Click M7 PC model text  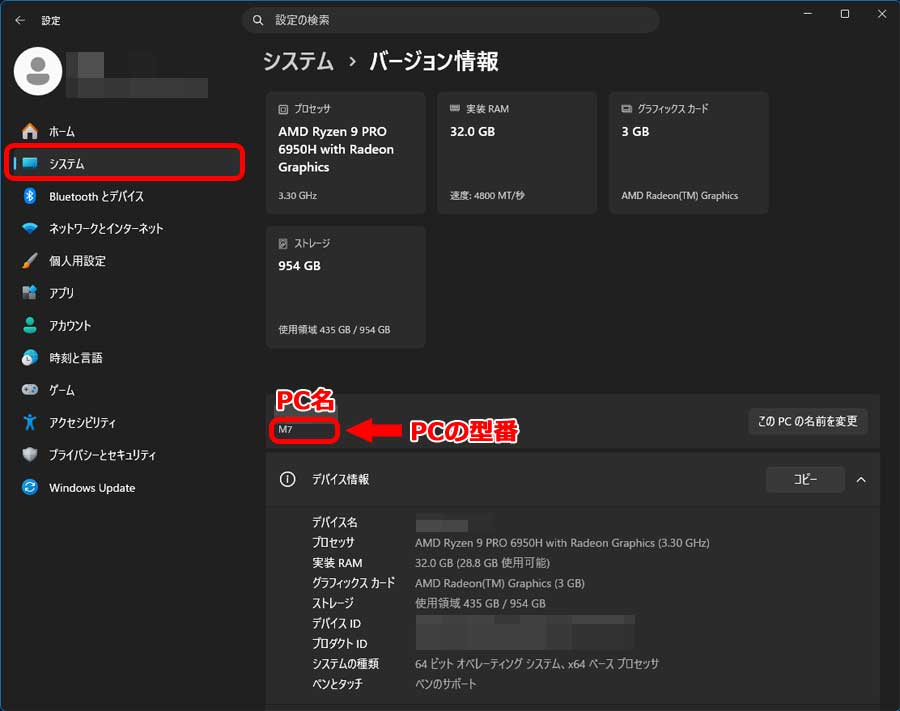coord(285,429)
